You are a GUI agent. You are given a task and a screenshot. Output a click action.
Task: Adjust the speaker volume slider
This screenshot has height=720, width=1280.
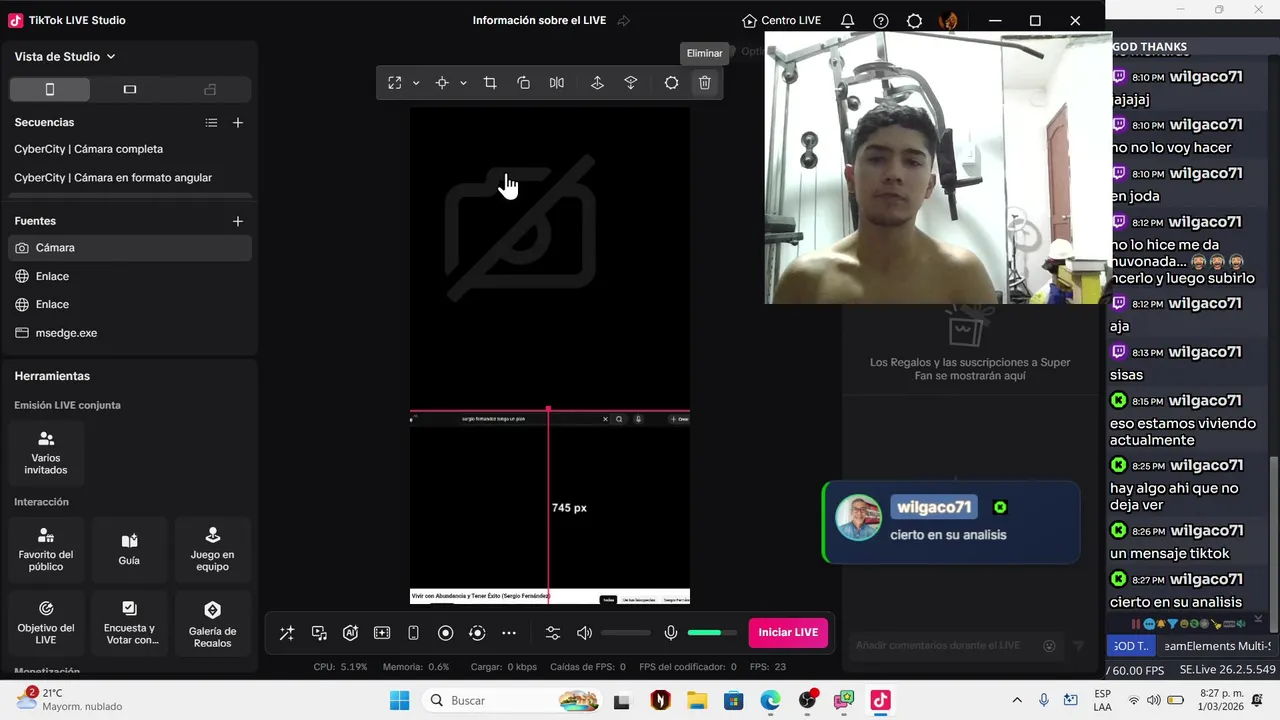point(625,633)
